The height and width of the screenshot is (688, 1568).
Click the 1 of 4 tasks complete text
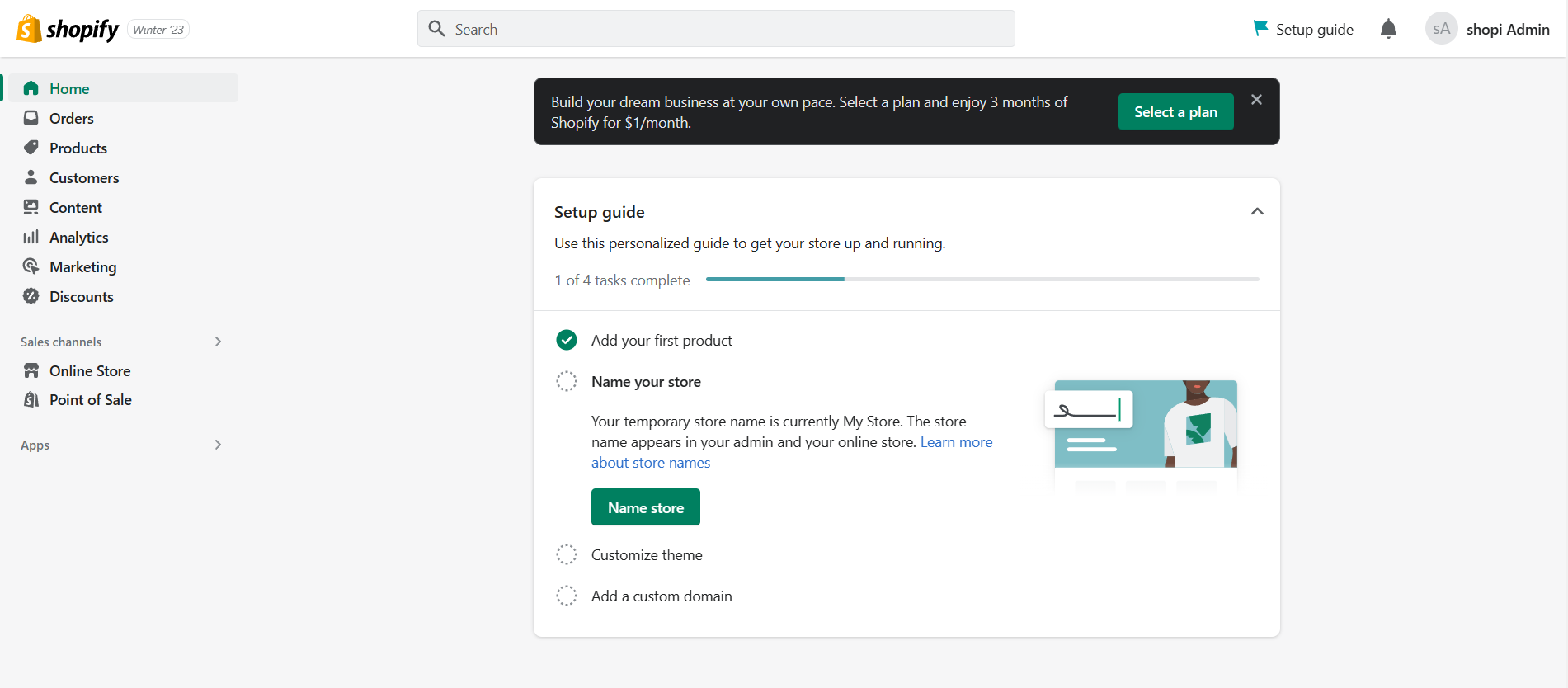(622, 280)
